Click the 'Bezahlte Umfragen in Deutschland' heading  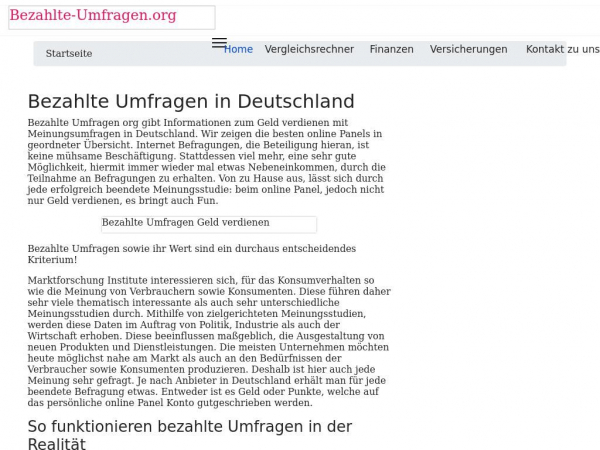tap(191, 101)
